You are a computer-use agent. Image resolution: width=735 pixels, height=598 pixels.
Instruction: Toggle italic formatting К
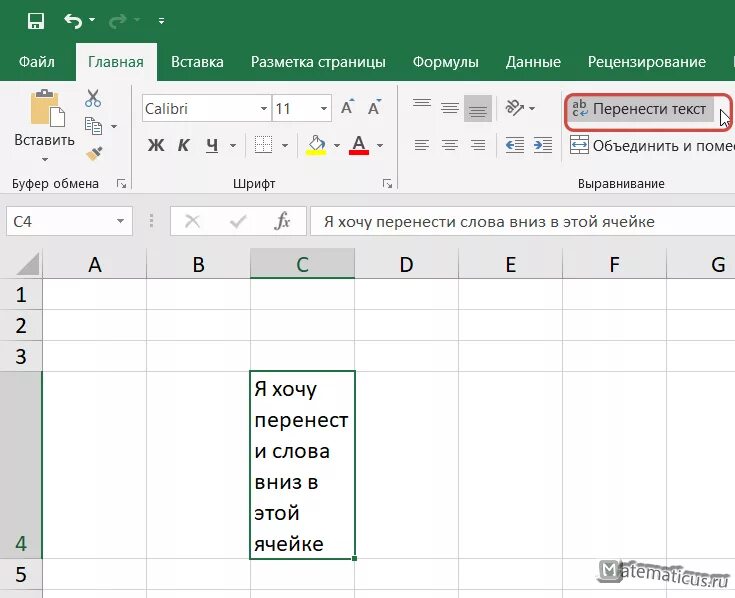183,145
